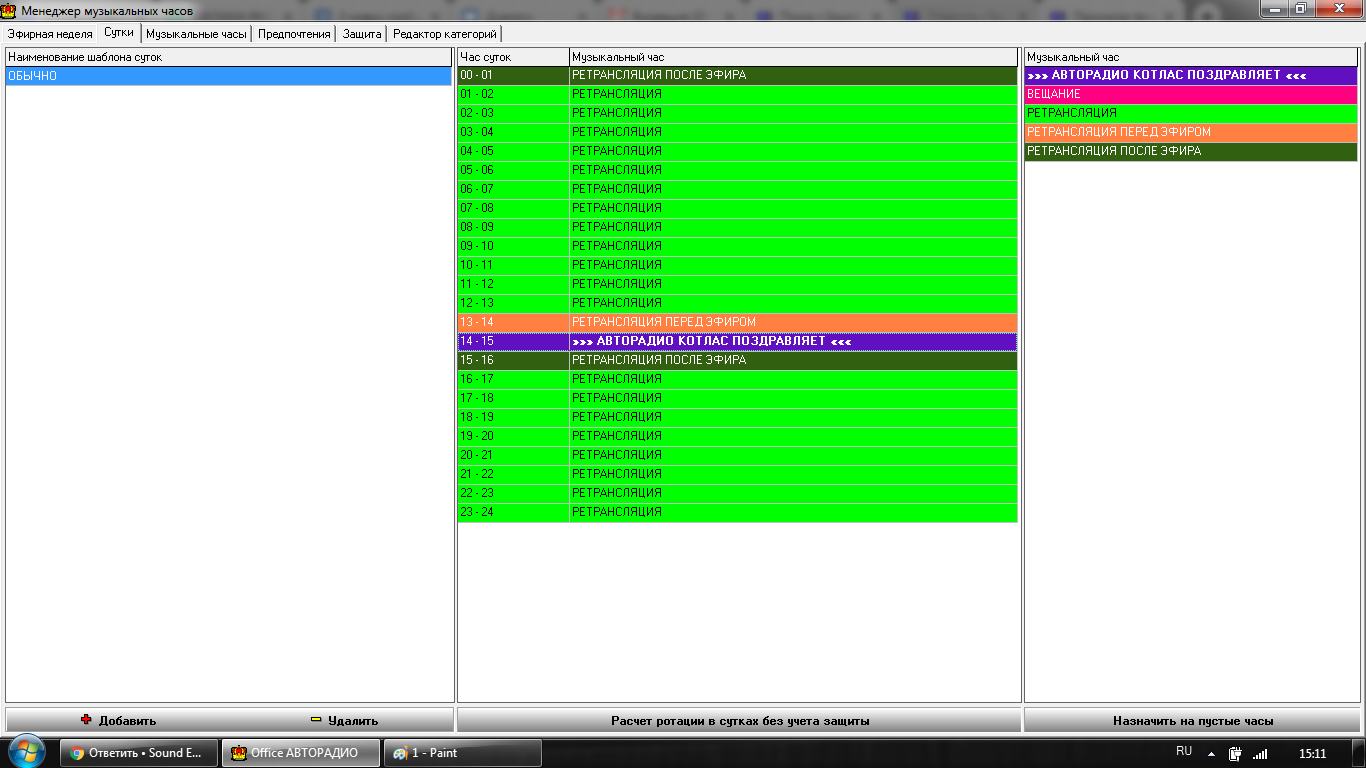Screen dimensions: 1366x768
Task: Open the Предпочтения tab
Action: pyautogui.click(x=294, y=34)
